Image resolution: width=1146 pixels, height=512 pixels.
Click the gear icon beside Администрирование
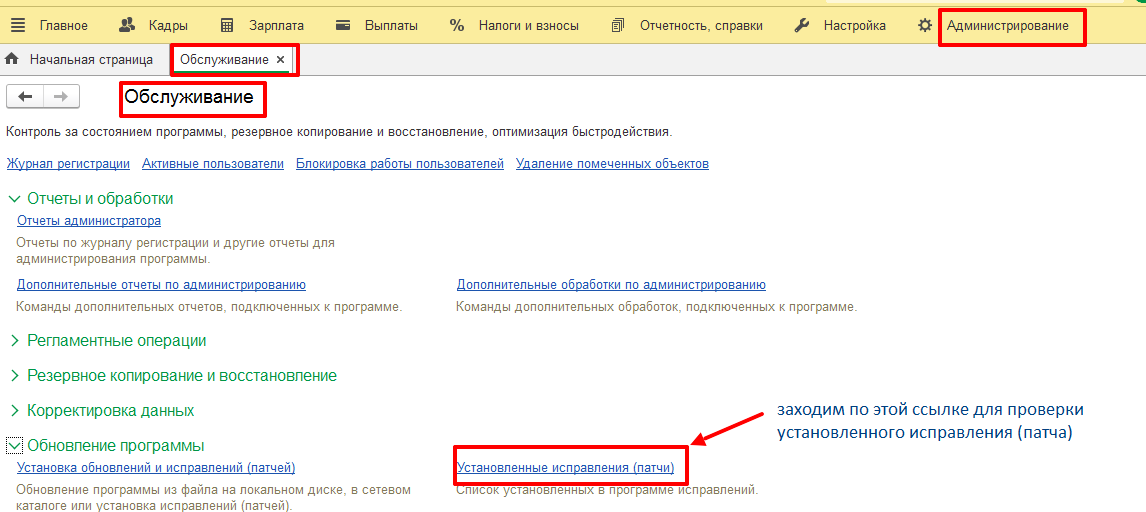pos(925,26)
